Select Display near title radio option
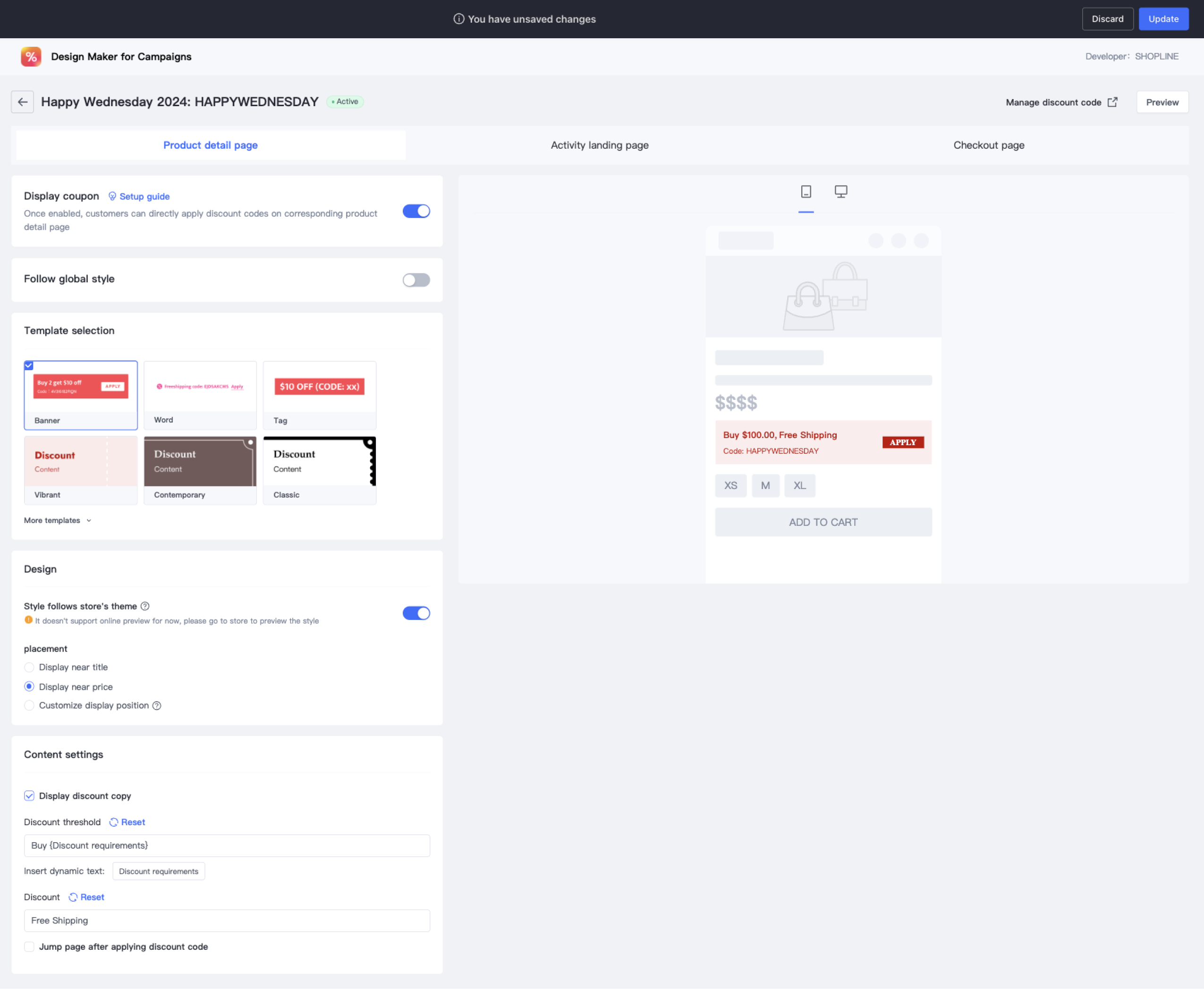 tap(29, 667)
